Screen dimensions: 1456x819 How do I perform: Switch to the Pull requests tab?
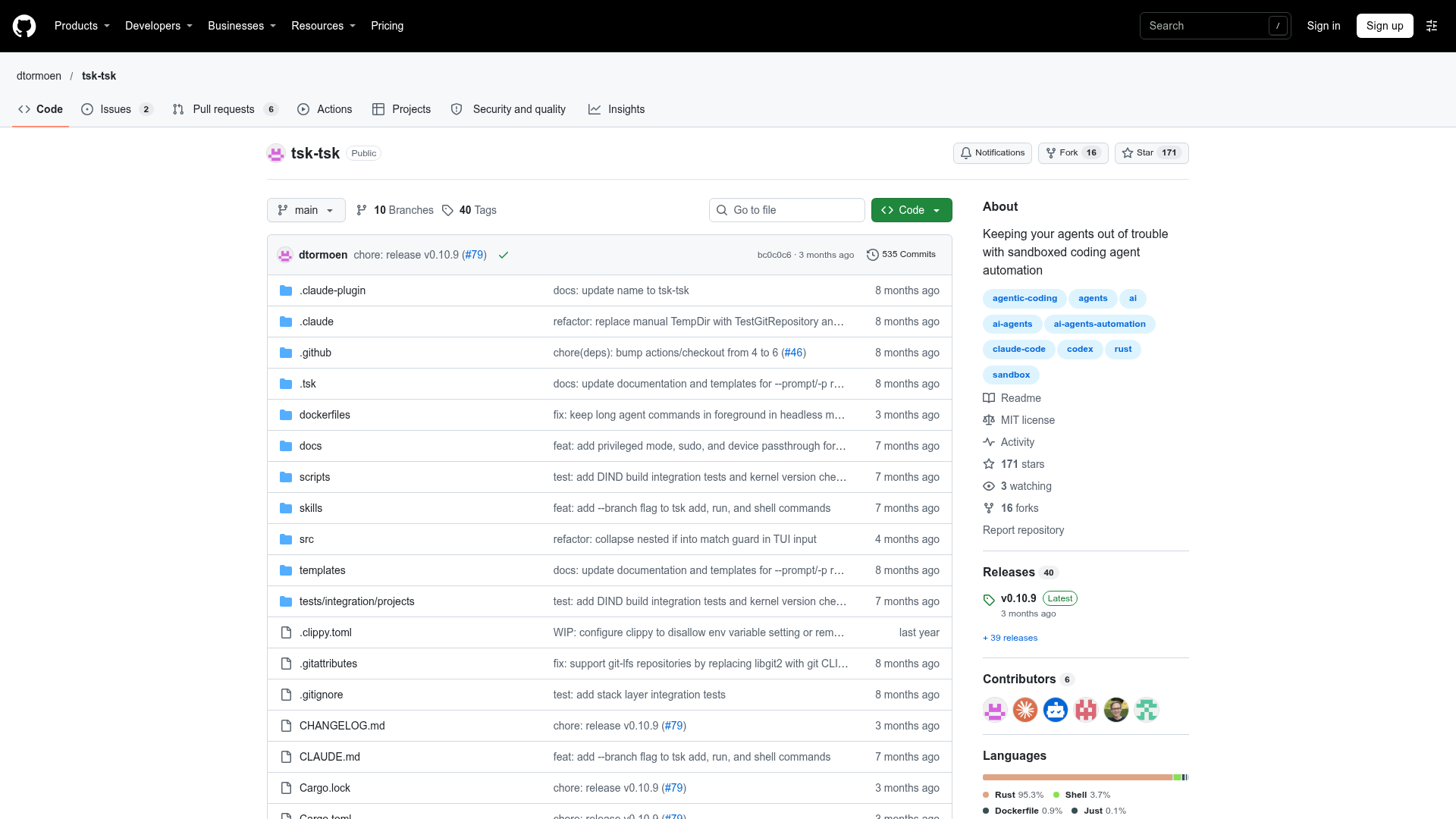(x=225, y=109)
